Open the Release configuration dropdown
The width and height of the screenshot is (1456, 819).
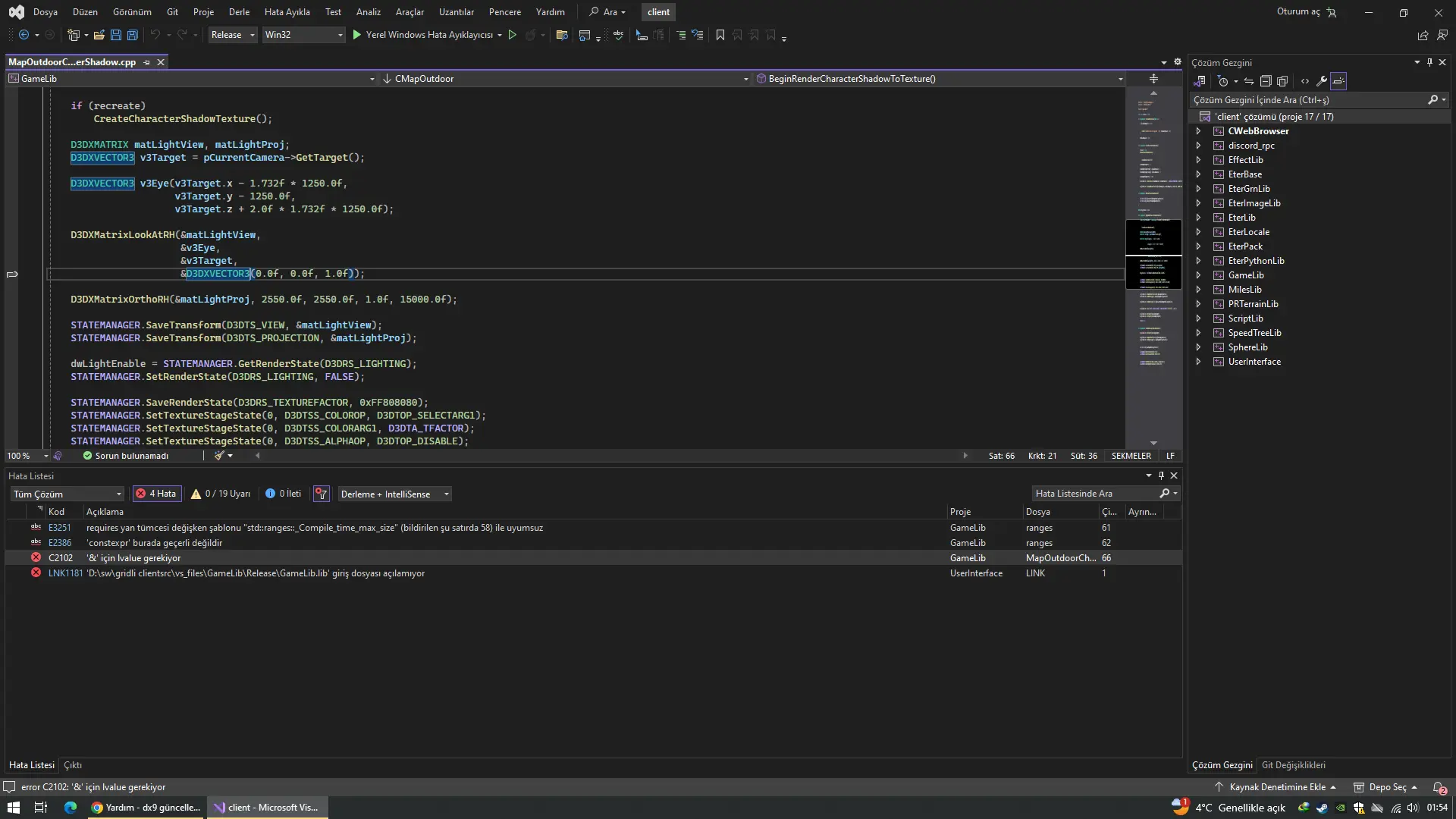point(233,35)
